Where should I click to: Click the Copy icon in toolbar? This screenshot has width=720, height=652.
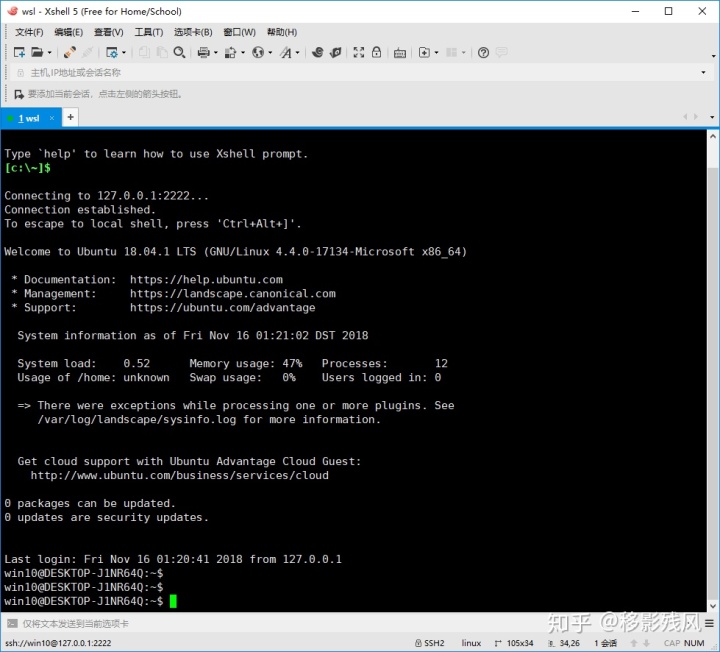click(144, 52)
